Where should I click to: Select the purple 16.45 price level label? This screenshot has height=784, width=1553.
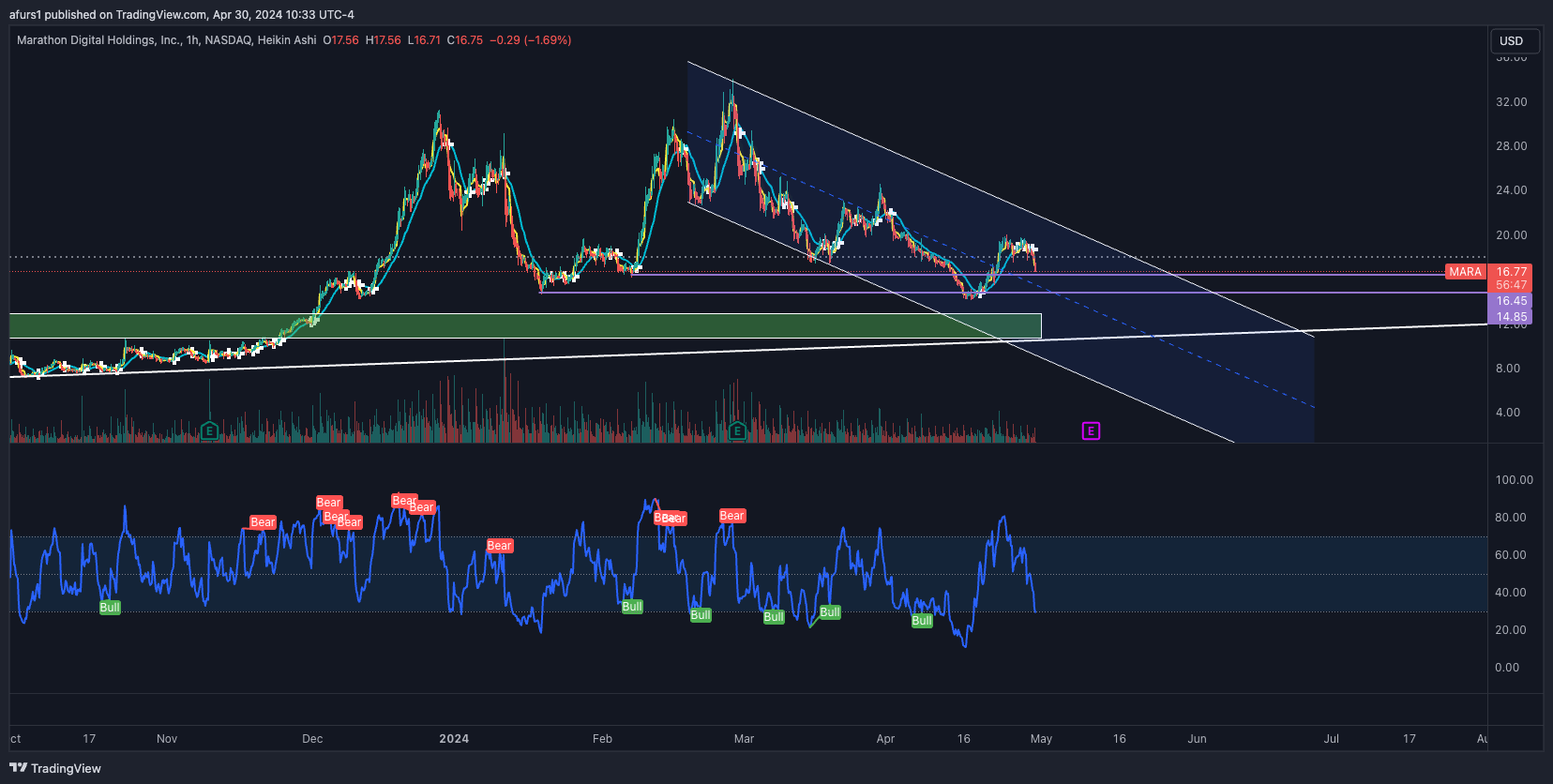tap(1511, 301)
